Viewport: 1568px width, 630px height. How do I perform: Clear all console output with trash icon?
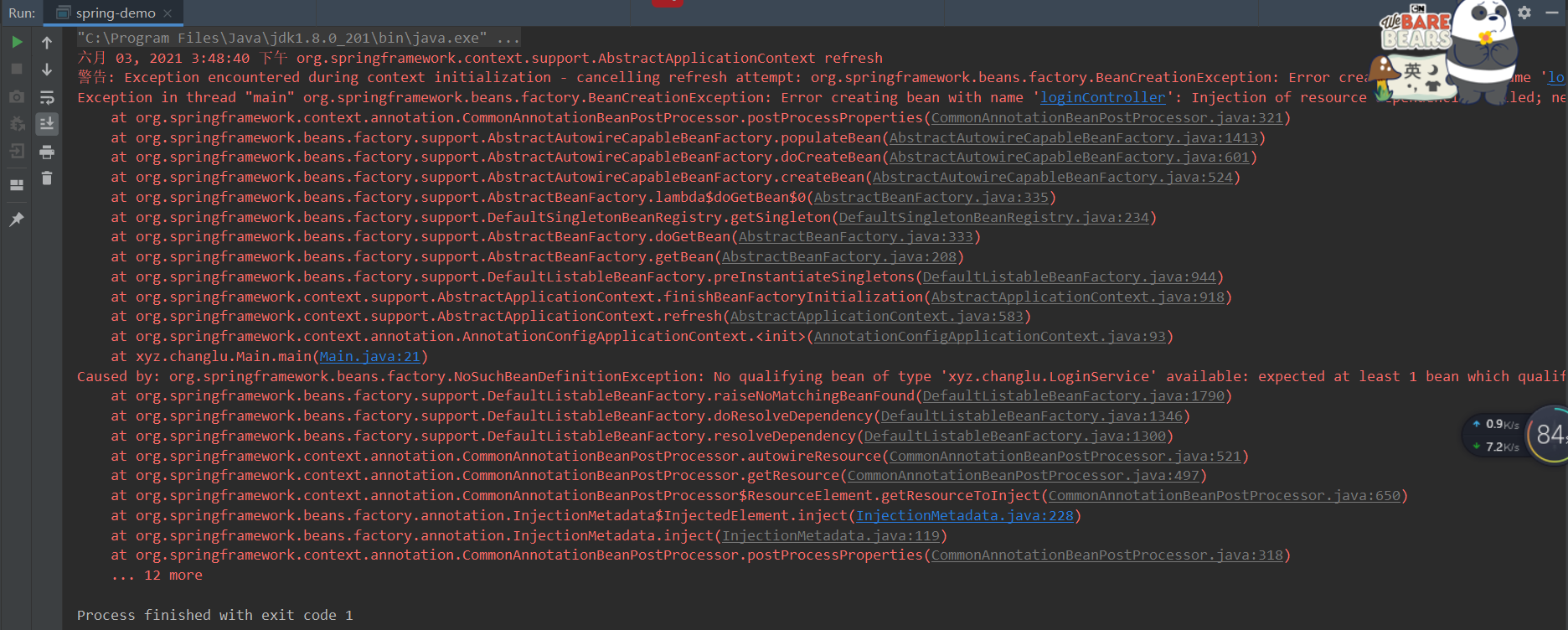pyautogui.click(x=47, y=178)
